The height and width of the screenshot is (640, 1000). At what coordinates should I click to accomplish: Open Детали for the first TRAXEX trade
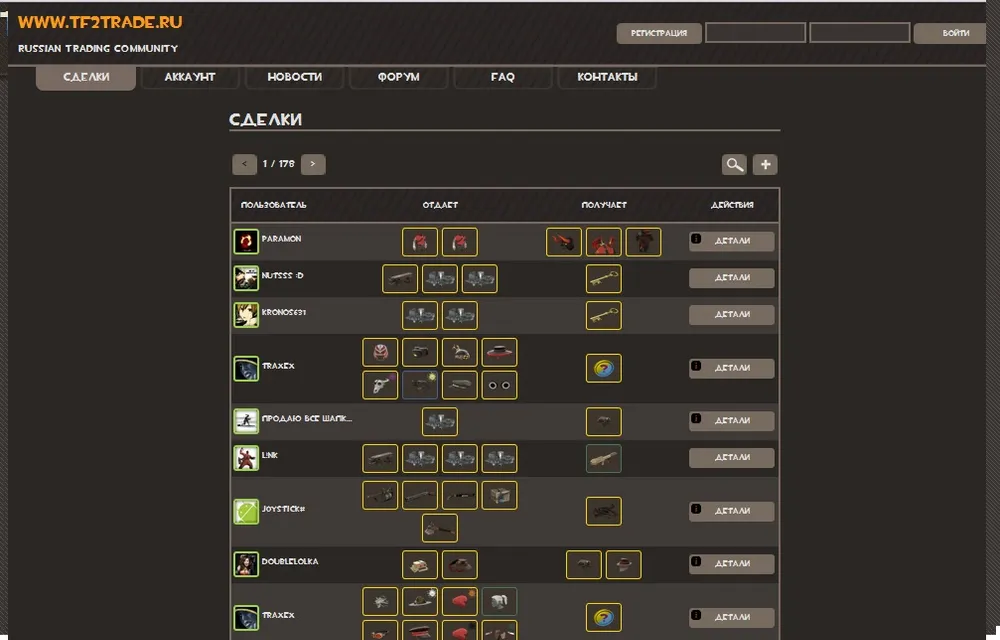[x=732, y=368]
